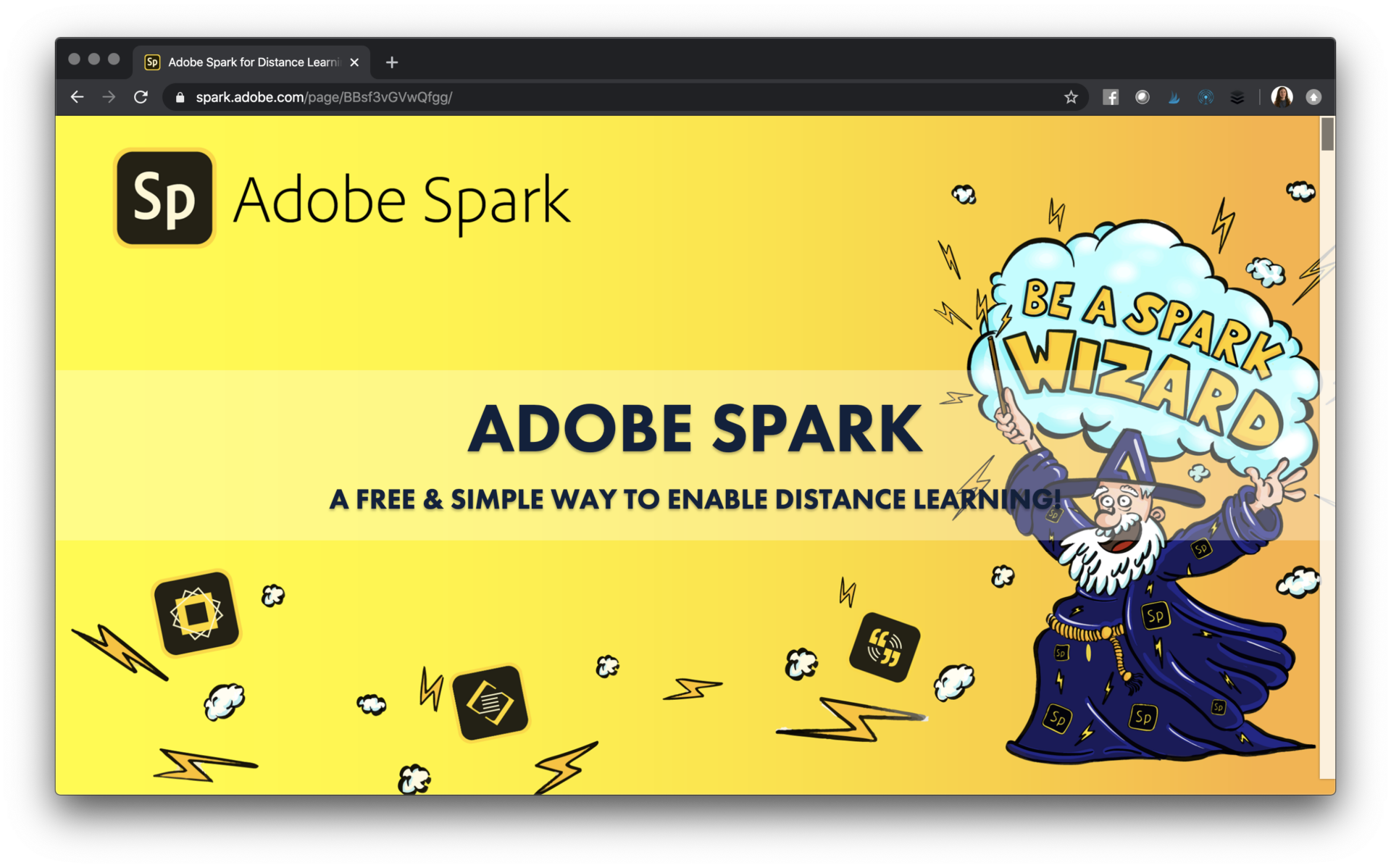The width and height of the screenshot is (1391, 868).
Task: Select the Spark Page quote icon graphic
Action: point(885,648)
